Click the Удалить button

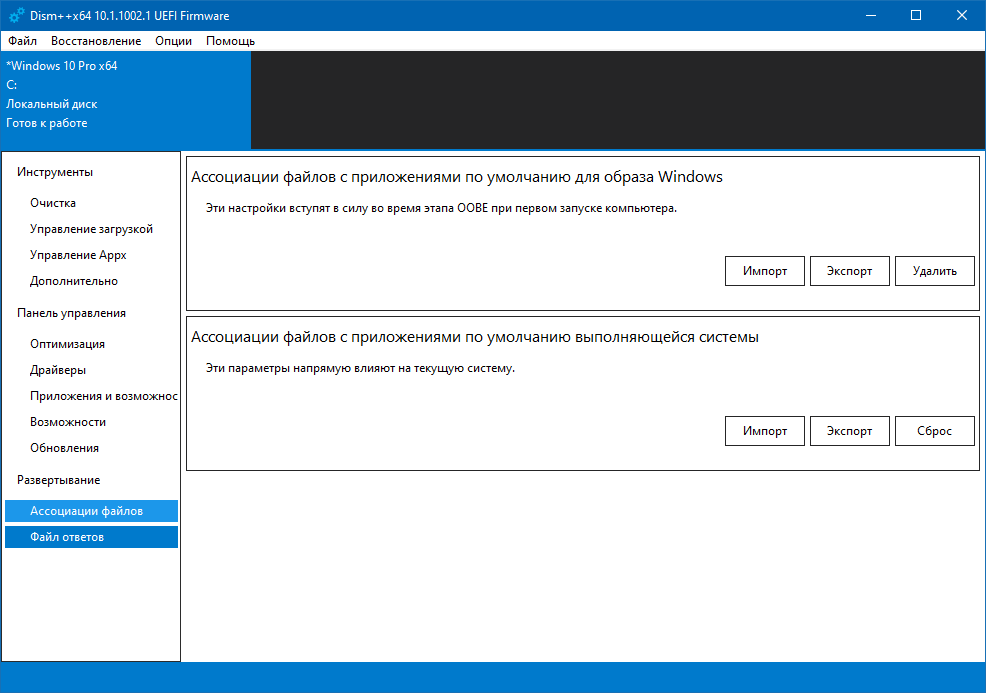pos(934,271)
